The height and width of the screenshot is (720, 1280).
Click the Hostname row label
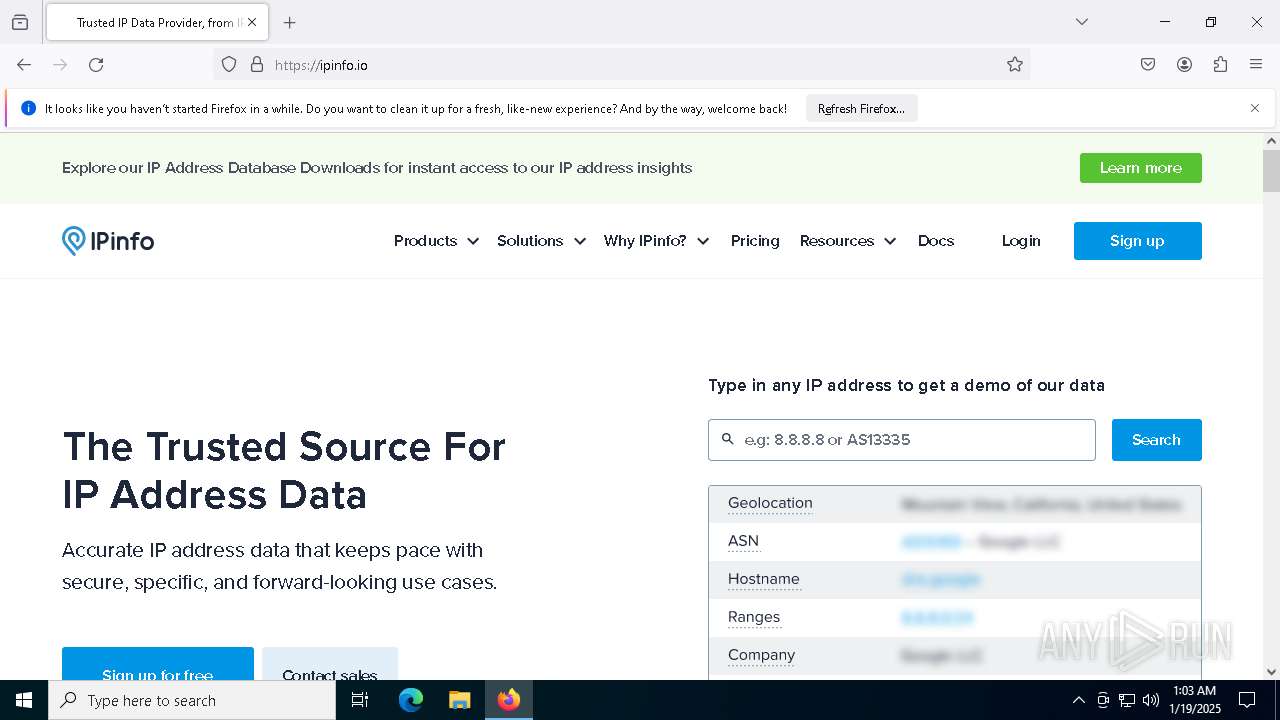pos(764,579)
